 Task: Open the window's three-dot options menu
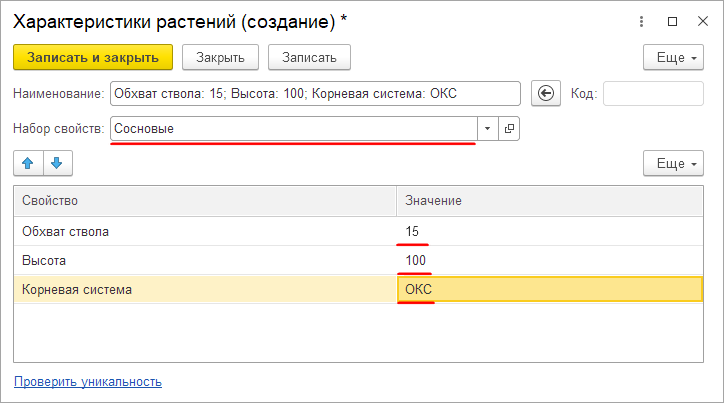pos(641,20)
